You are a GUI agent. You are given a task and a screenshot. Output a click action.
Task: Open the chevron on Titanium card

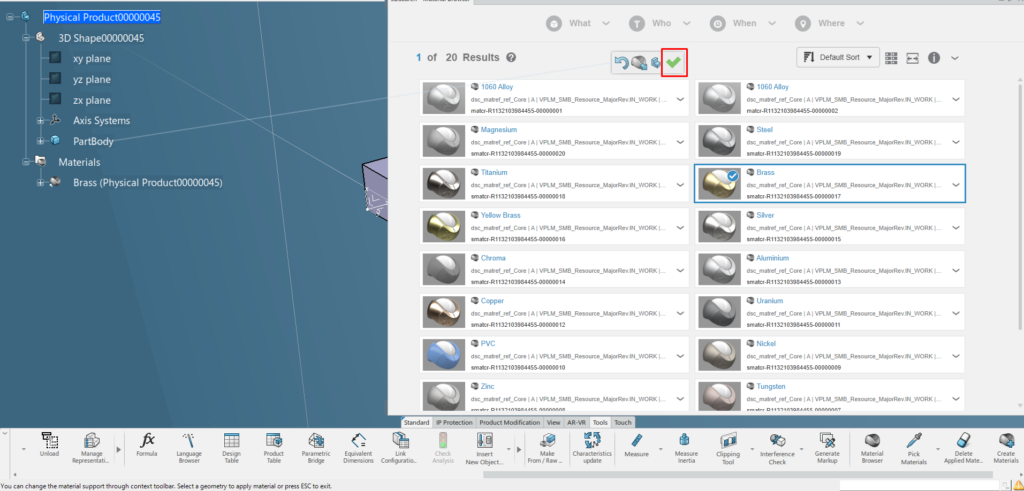coord(680,185)
